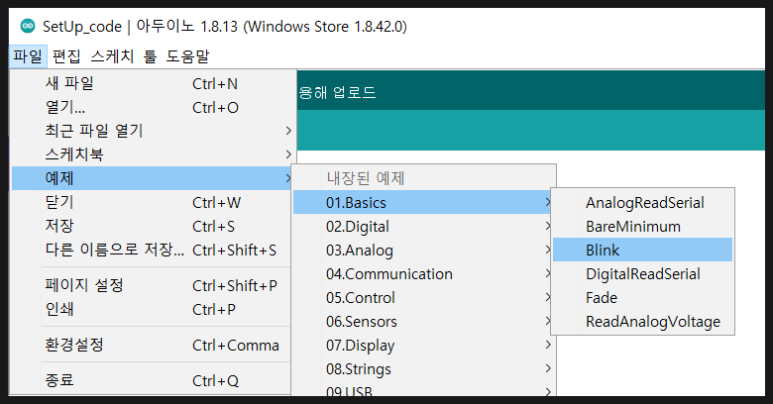The width and height of the screenshot is (773, 404).
Task: Select 새 파일 from the file menu
Action: tap(151, 83)
